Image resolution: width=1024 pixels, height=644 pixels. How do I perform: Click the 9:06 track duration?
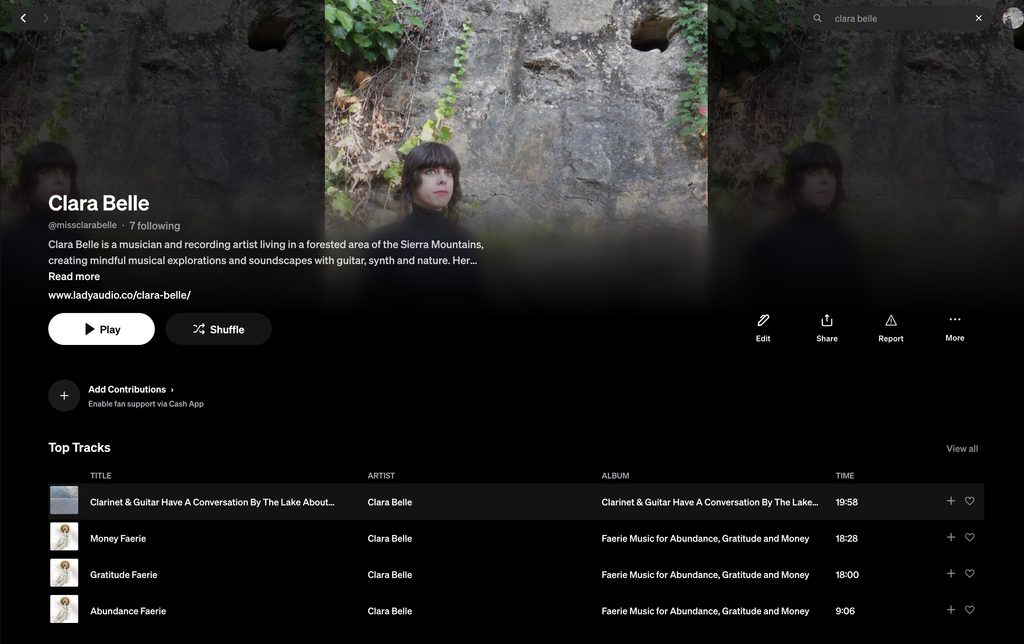point(845,611)
